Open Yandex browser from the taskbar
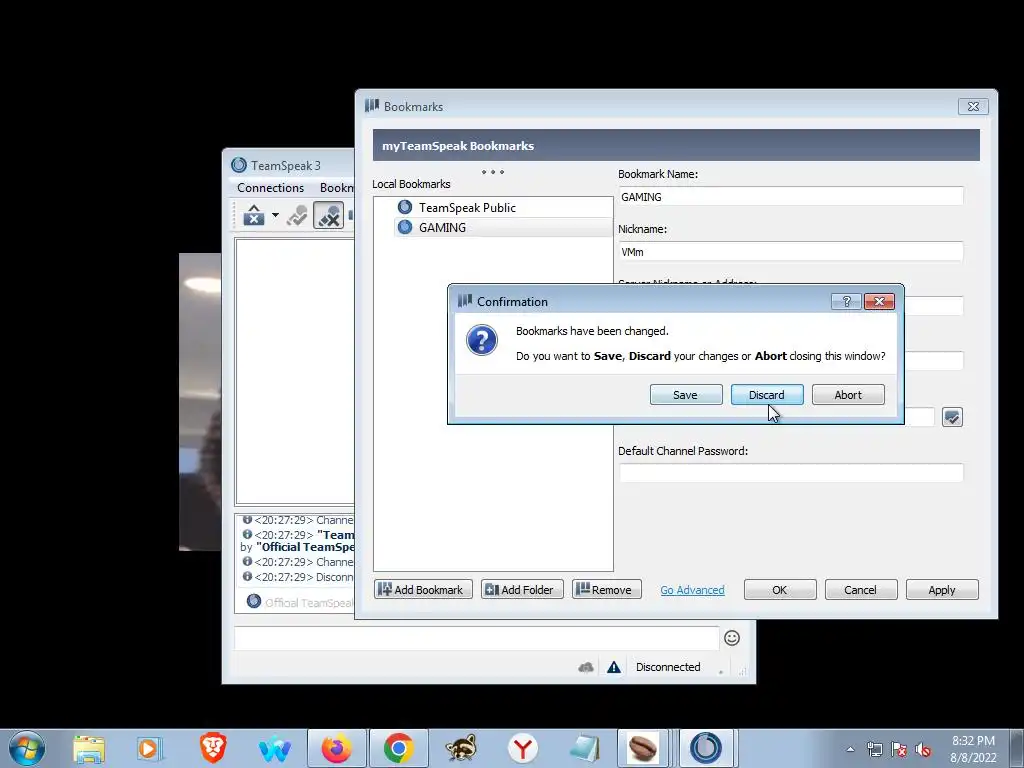 [523, 748]
